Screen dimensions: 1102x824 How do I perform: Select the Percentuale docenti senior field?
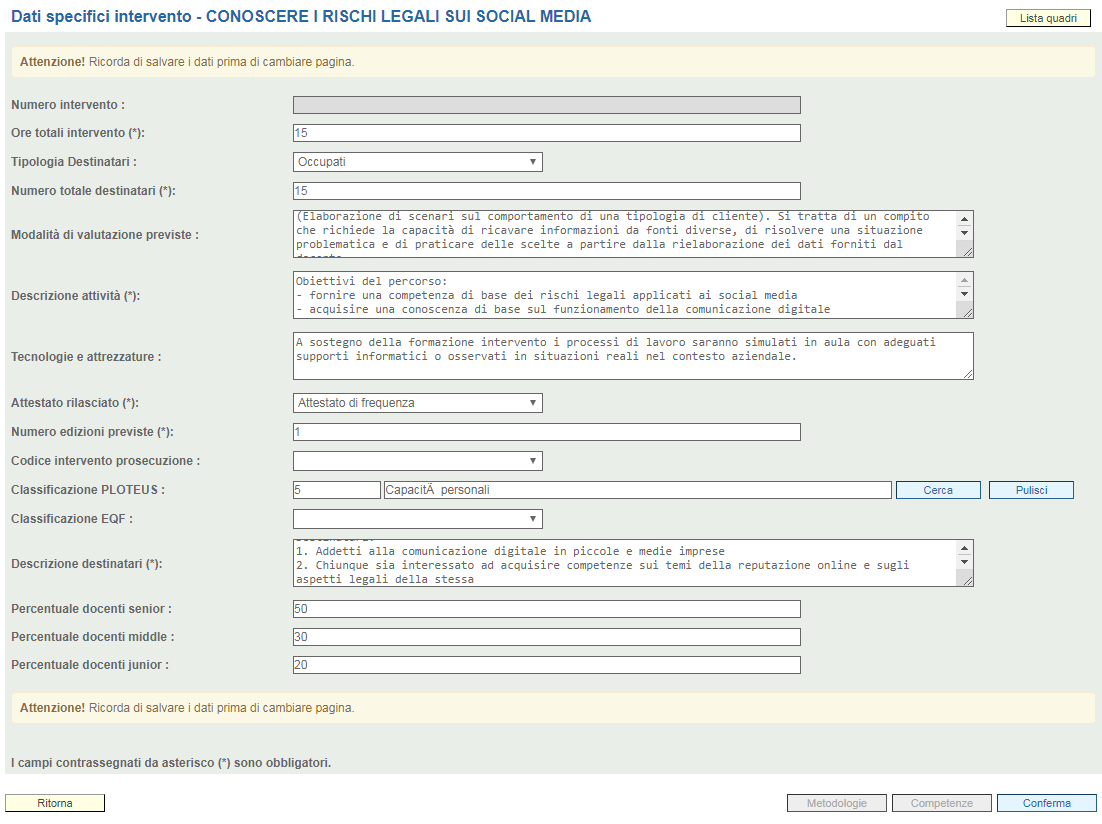(x=546, y=609)
